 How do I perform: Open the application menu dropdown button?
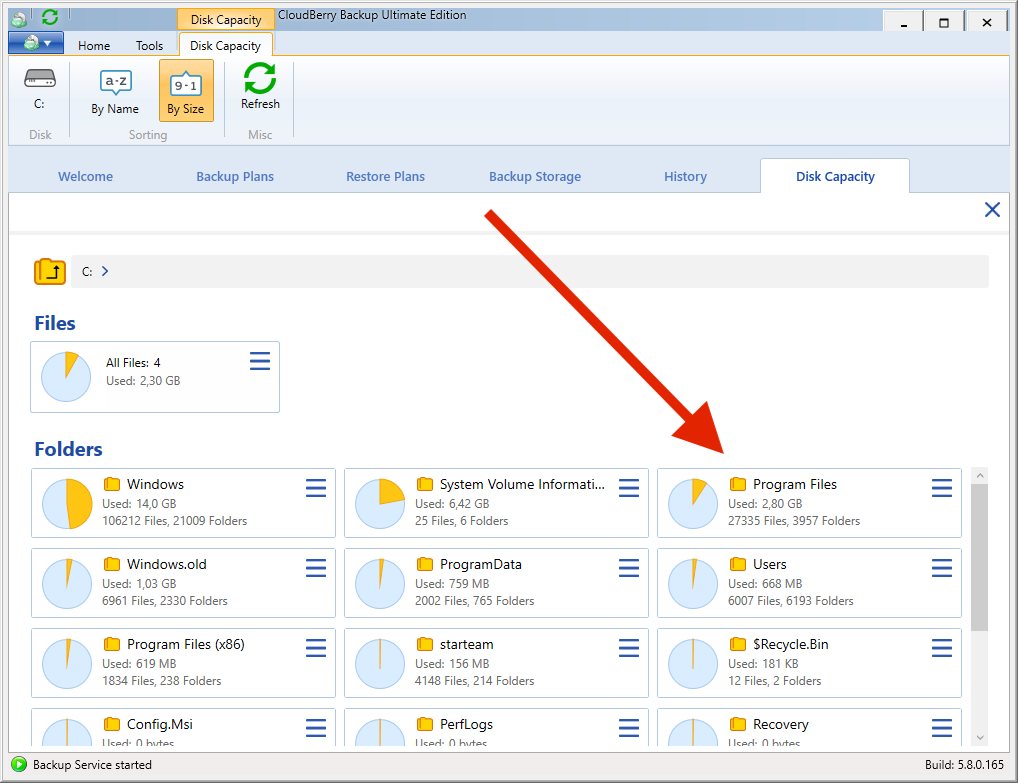(36, 44)
